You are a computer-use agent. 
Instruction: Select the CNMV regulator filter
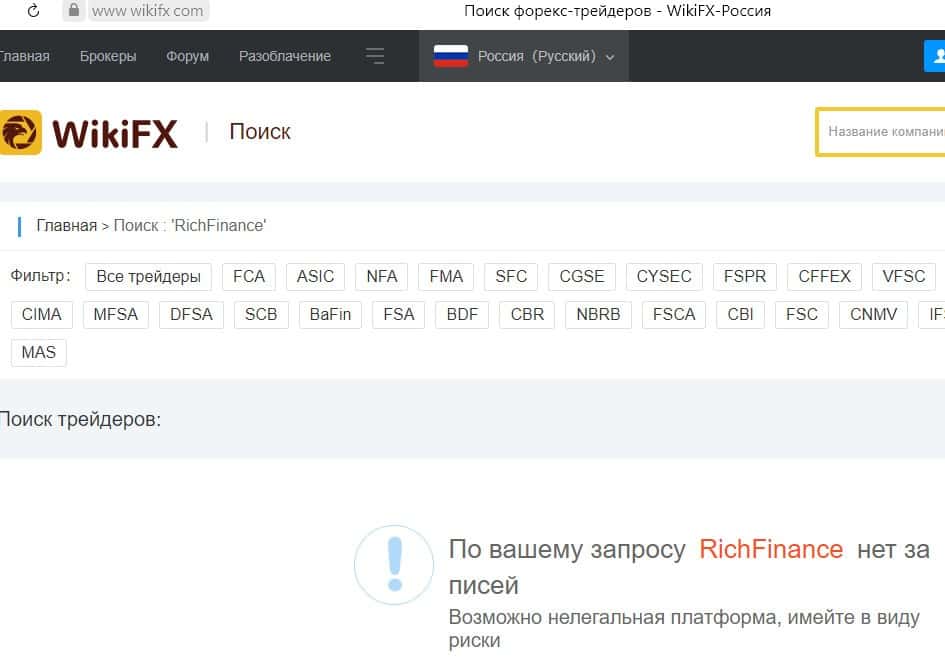873,315
